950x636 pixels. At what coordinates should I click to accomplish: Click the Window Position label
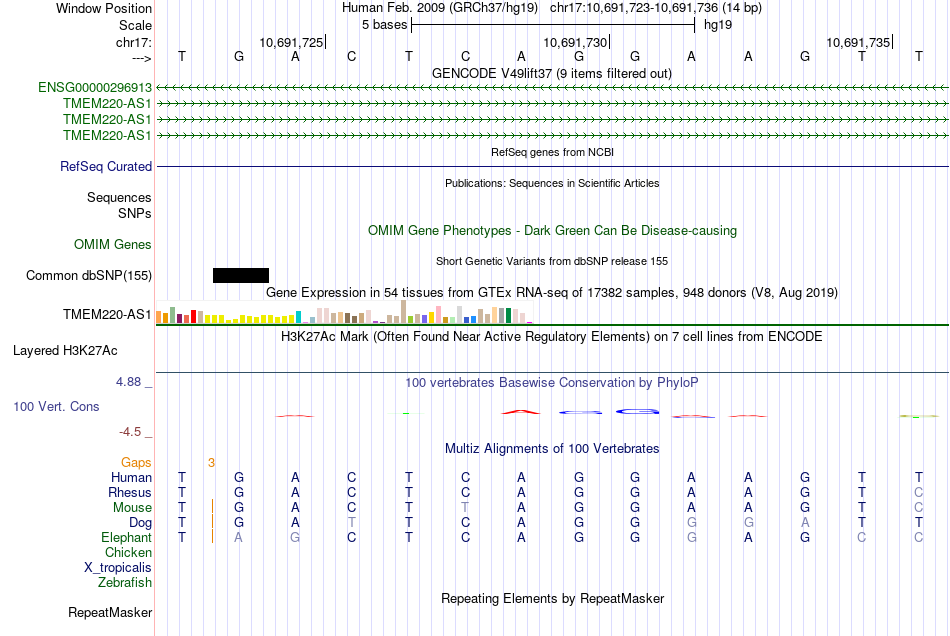(x=104, y=8)
